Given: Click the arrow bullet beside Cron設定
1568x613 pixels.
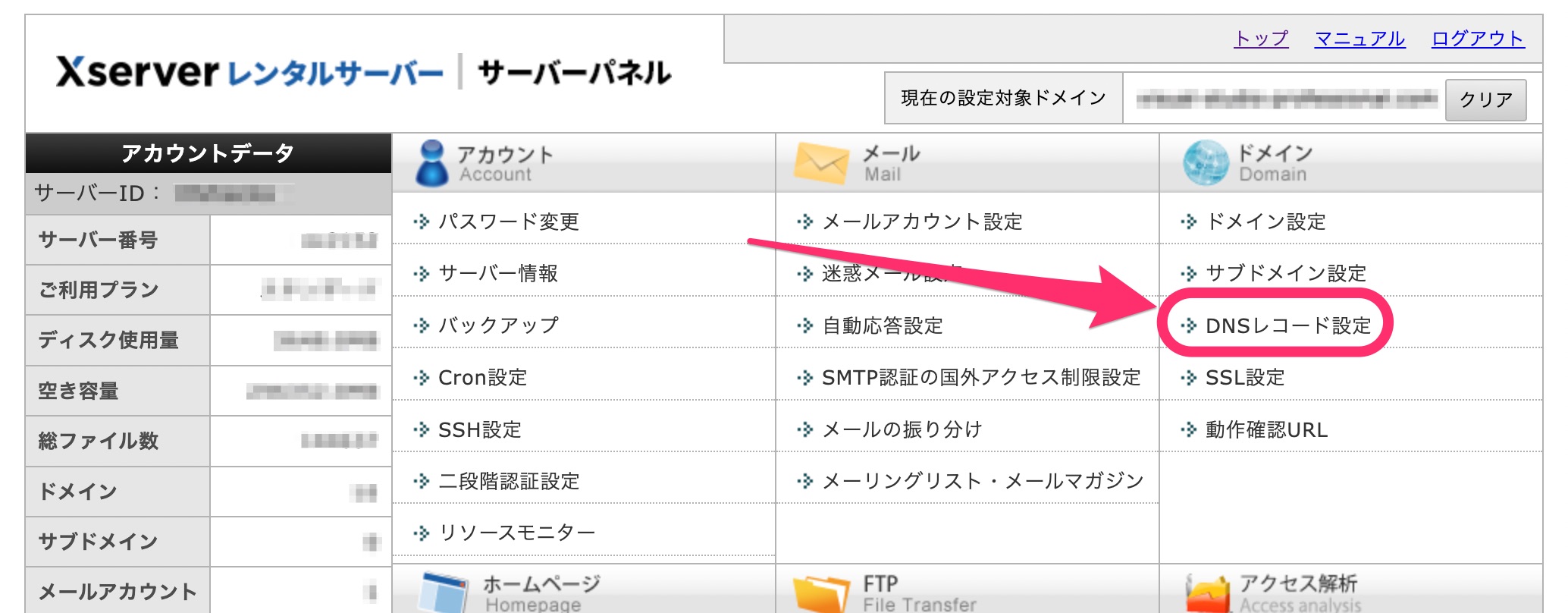Looking at the screenshot, I should pos(421,378).
